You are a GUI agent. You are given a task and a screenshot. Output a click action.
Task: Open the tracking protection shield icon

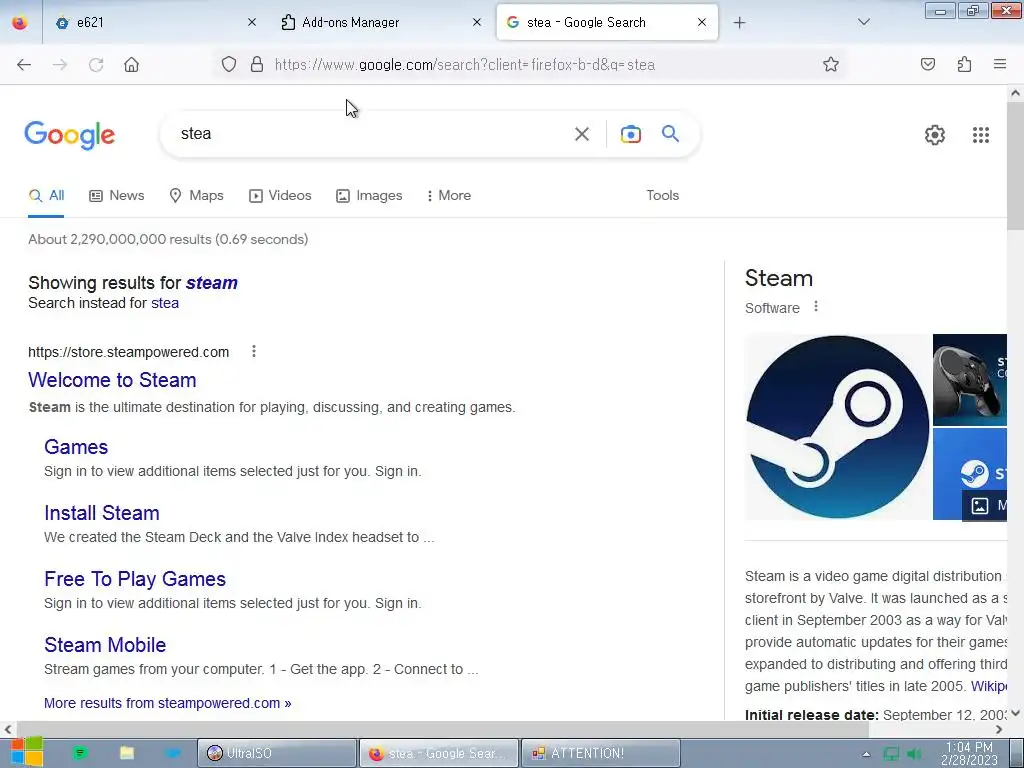229,65
